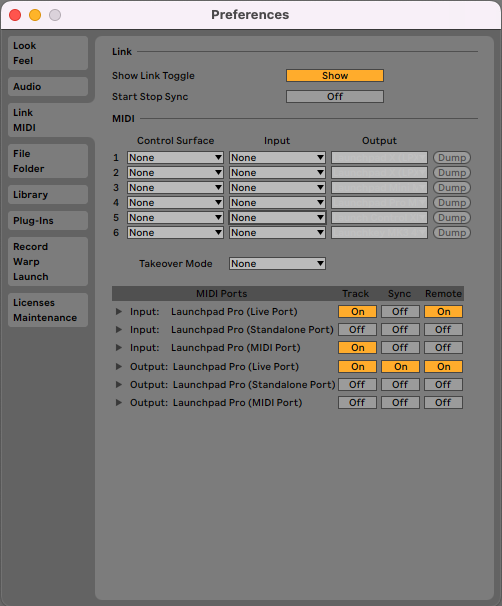Screen dimensions: 502x606
Task: Toggle Remote for Output Standalone Port
Action: 443,385
